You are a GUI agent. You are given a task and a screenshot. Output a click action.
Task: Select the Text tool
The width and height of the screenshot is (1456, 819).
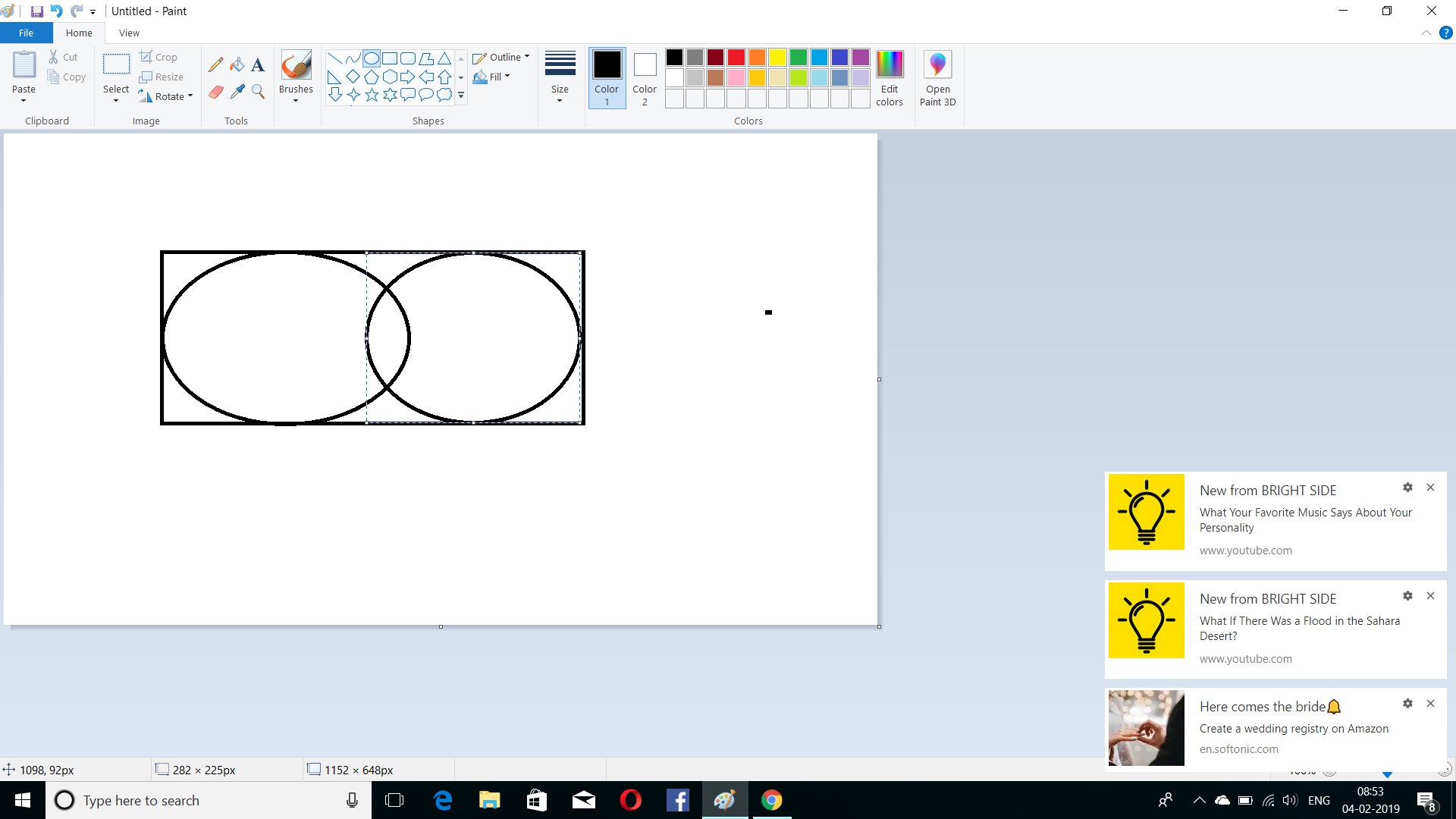(x=258, y=65)
